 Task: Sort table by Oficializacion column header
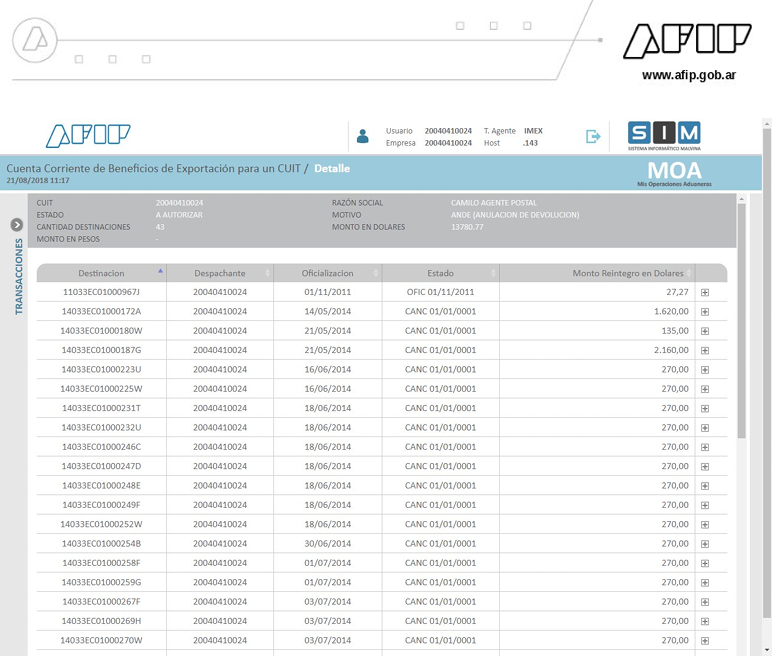click(x=328, y=273)
